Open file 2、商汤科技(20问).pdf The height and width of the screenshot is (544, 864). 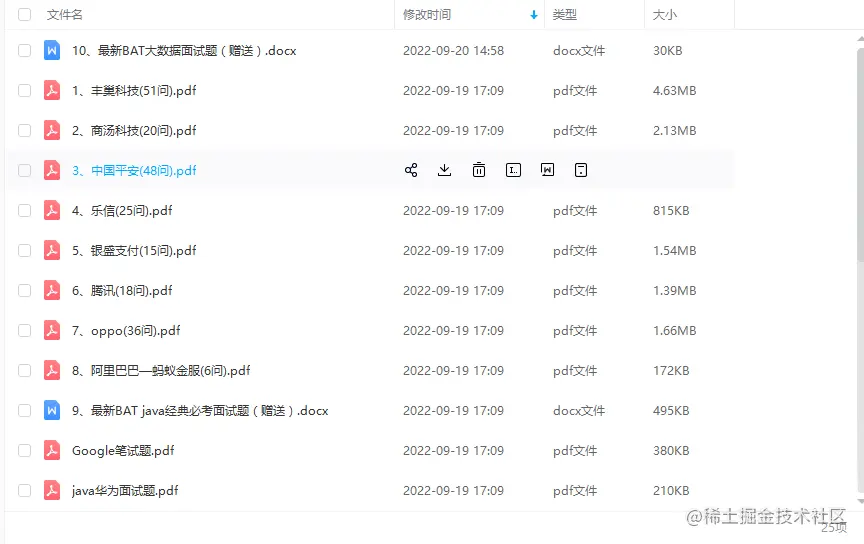click(134, 131)
